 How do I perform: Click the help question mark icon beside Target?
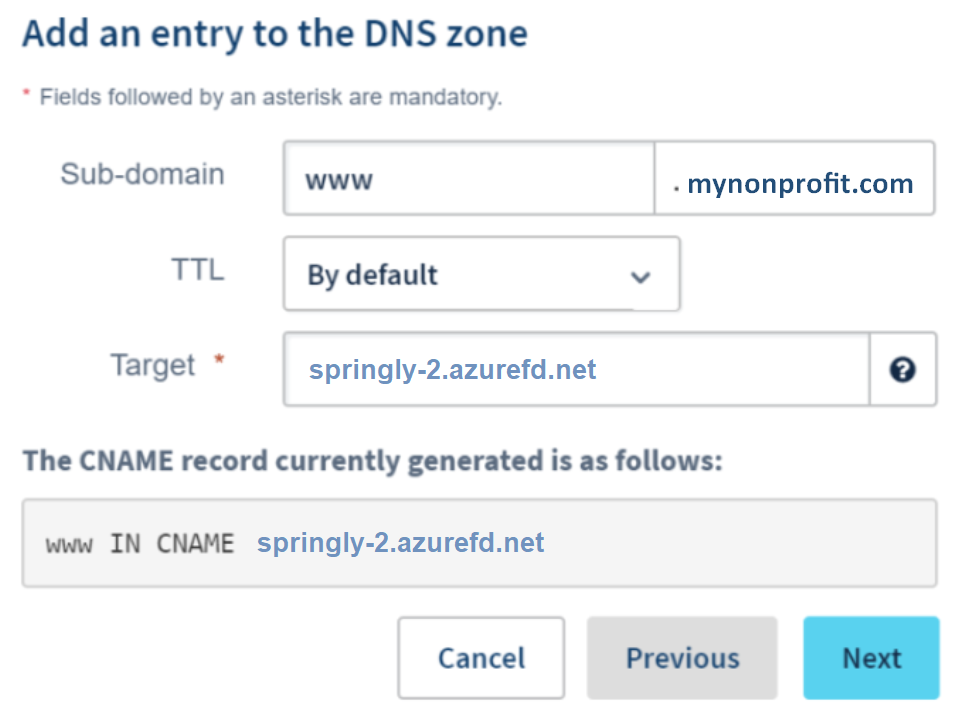point(902,370)
